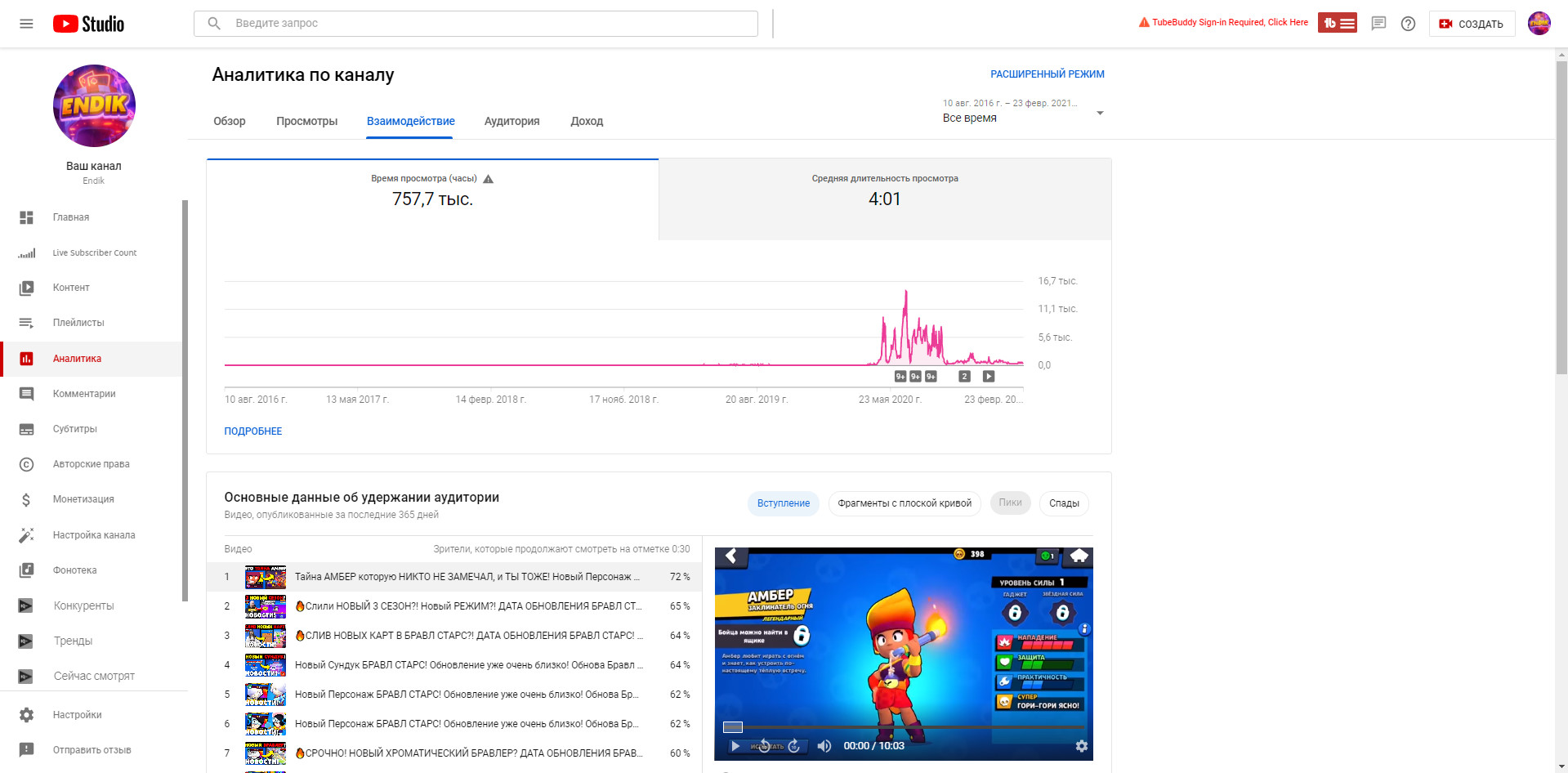Open the help question mark icon

[x=1408, y=24]
